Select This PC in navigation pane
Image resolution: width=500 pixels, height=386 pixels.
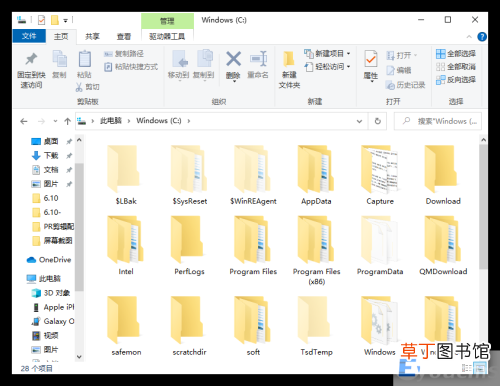(43, 279)
